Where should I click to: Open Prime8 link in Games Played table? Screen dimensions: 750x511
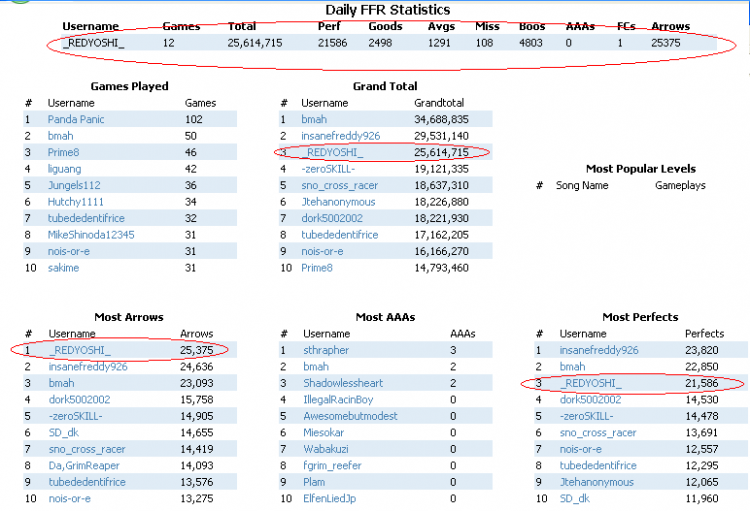pyautogui.click(x=65, y=152)
